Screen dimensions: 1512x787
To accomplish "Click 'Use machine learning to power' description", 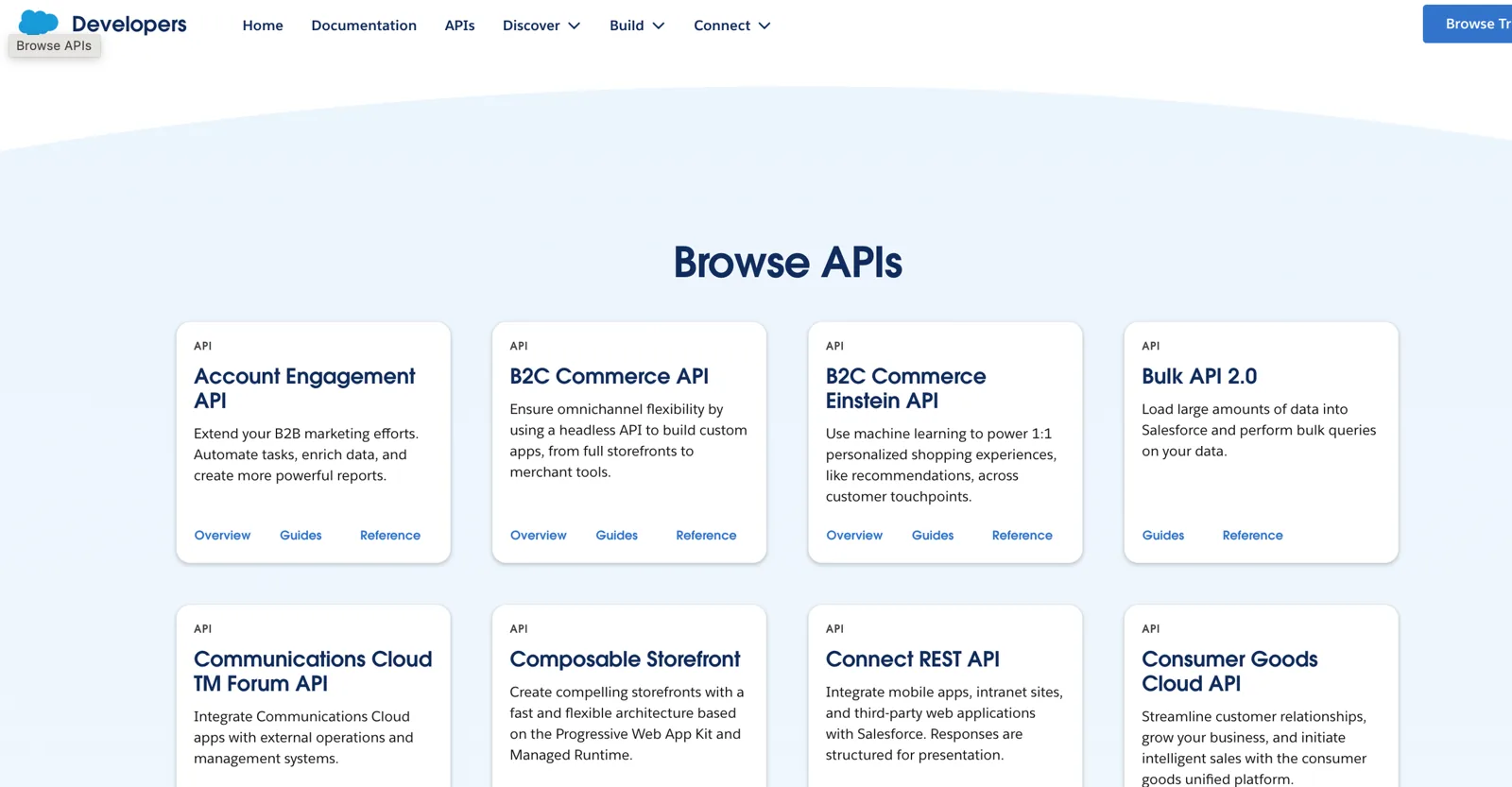I will (x=941, y=465).
